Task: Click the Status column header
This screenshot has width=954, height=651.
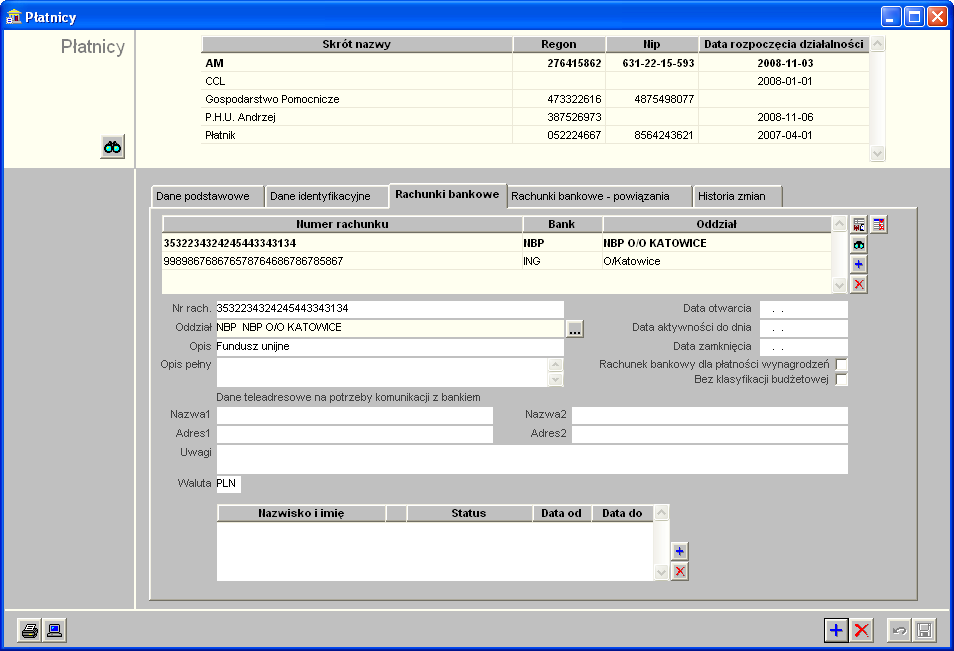Action: [468, 513]
